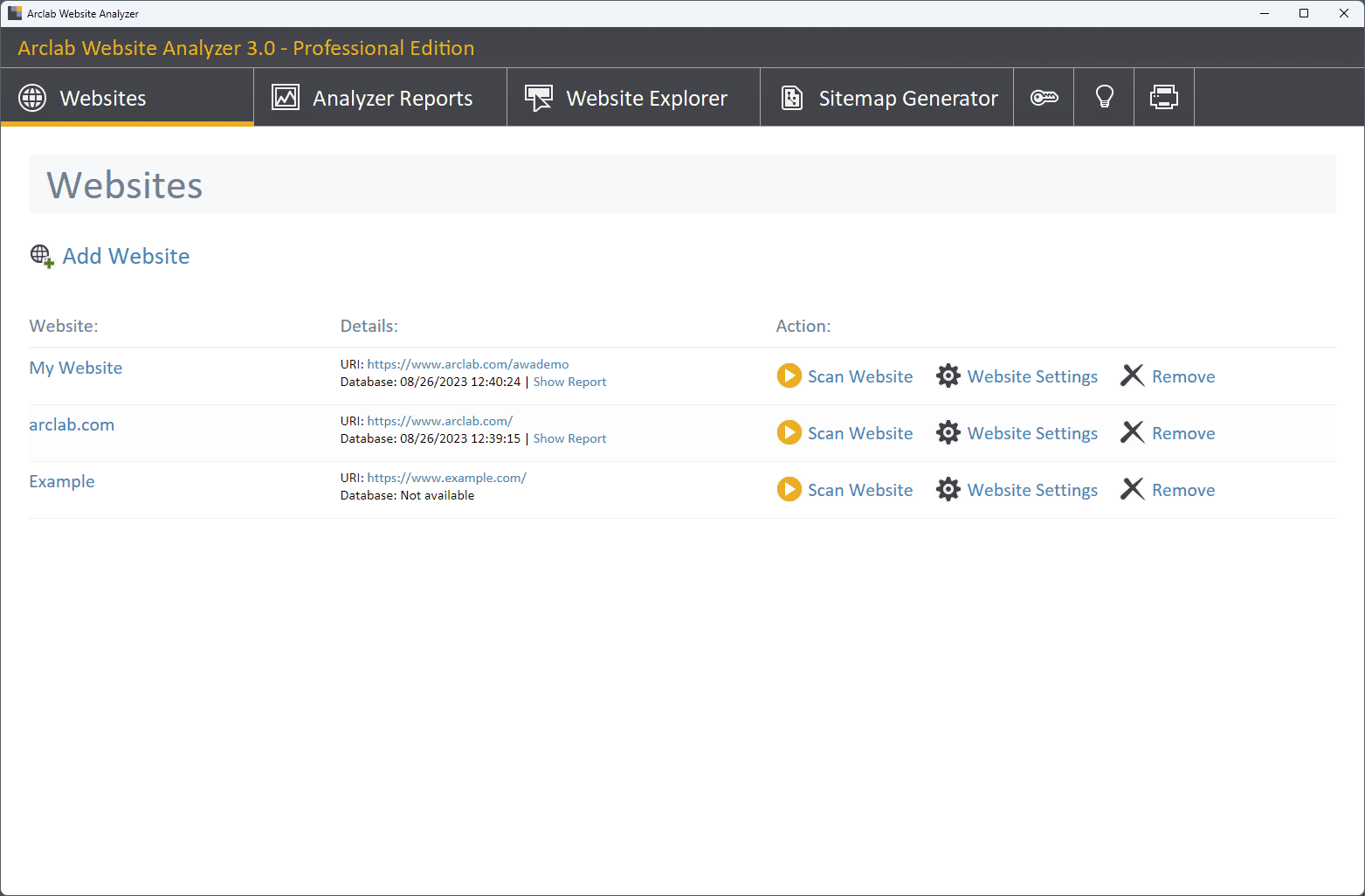Open Website Settings text for Example
1365x896 pixels.
pos(1032,490)
